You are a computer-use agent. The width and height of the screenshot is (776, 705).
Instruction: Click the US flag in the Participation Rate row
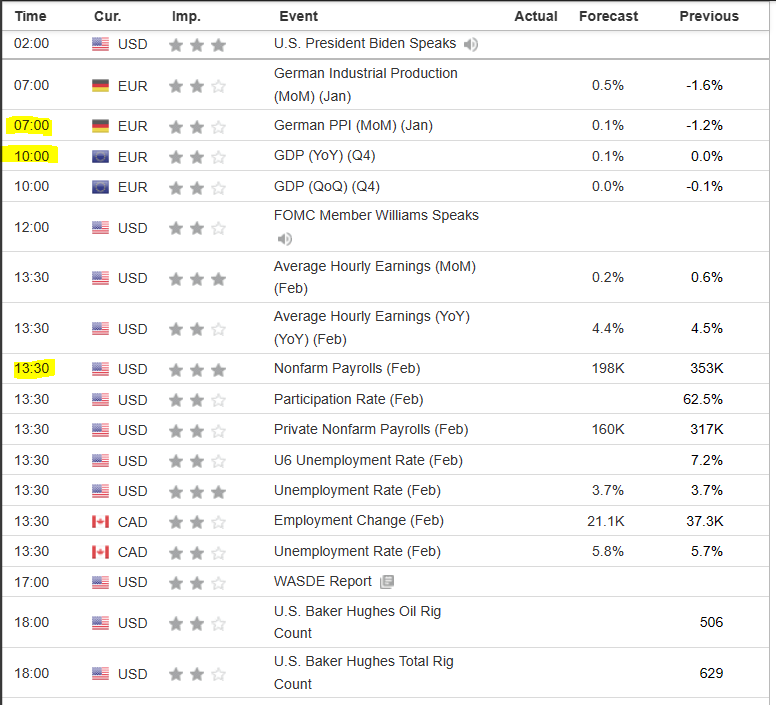pyautogui.click(x=100, y=400)
